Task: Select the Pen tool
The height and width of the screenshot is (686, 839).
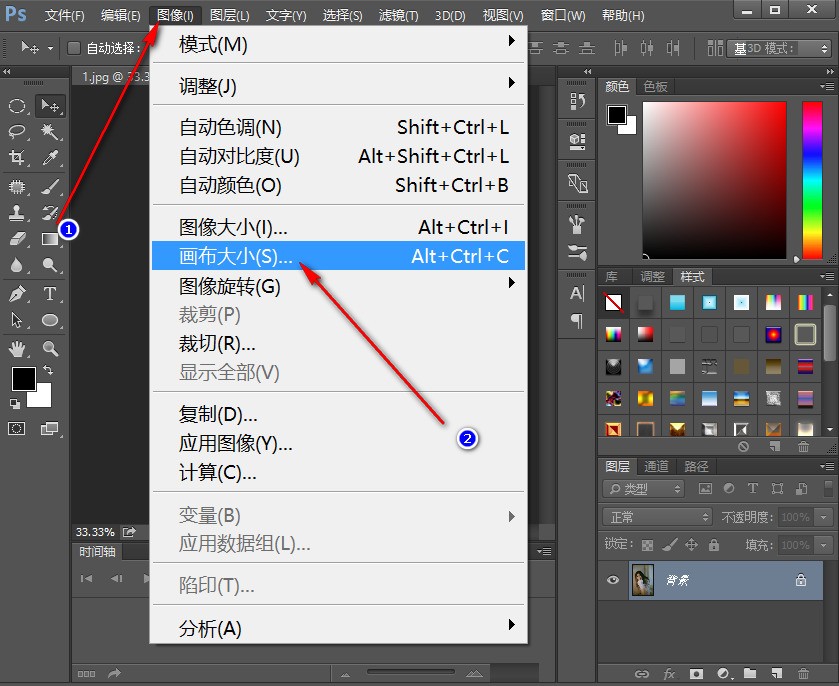Action: tap(17, 293)
